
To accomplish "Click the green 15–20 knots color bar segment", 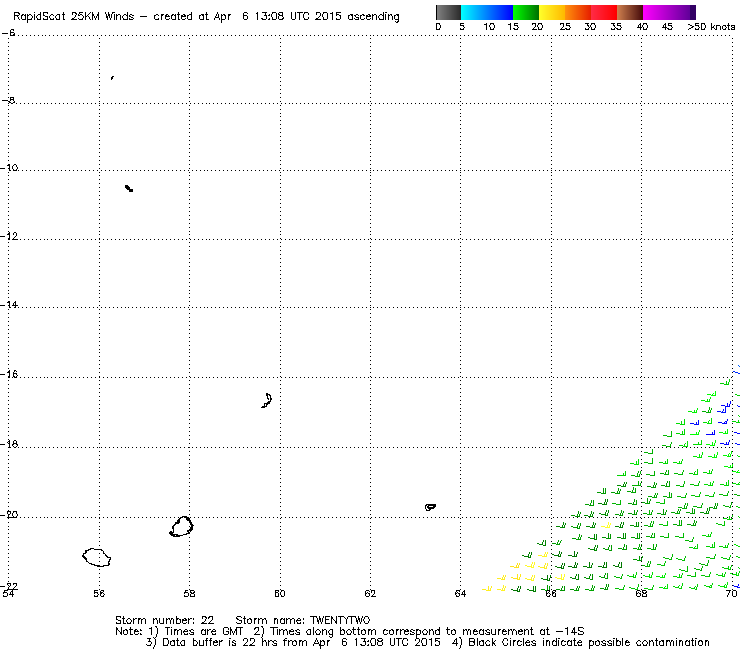I will [526, 12].
